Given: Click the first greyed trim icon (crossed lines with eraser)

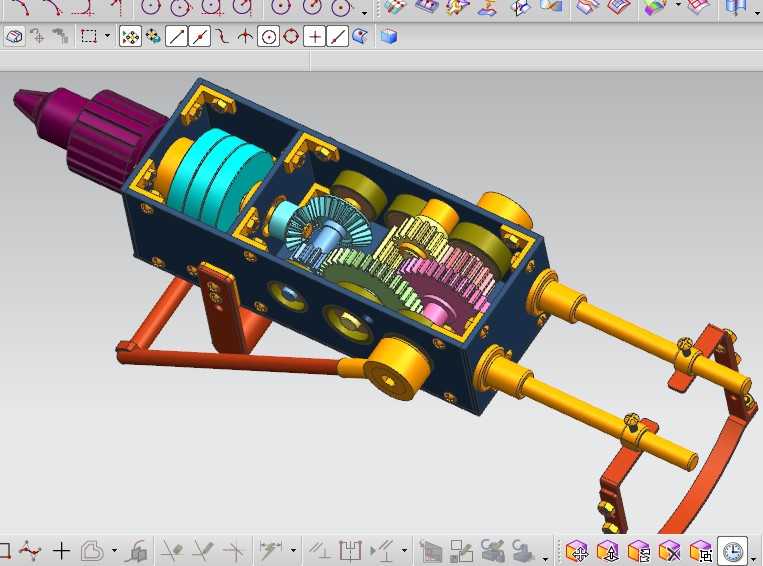Looking at the screenshot, I should pyautogui.click(x=172, y=551).
